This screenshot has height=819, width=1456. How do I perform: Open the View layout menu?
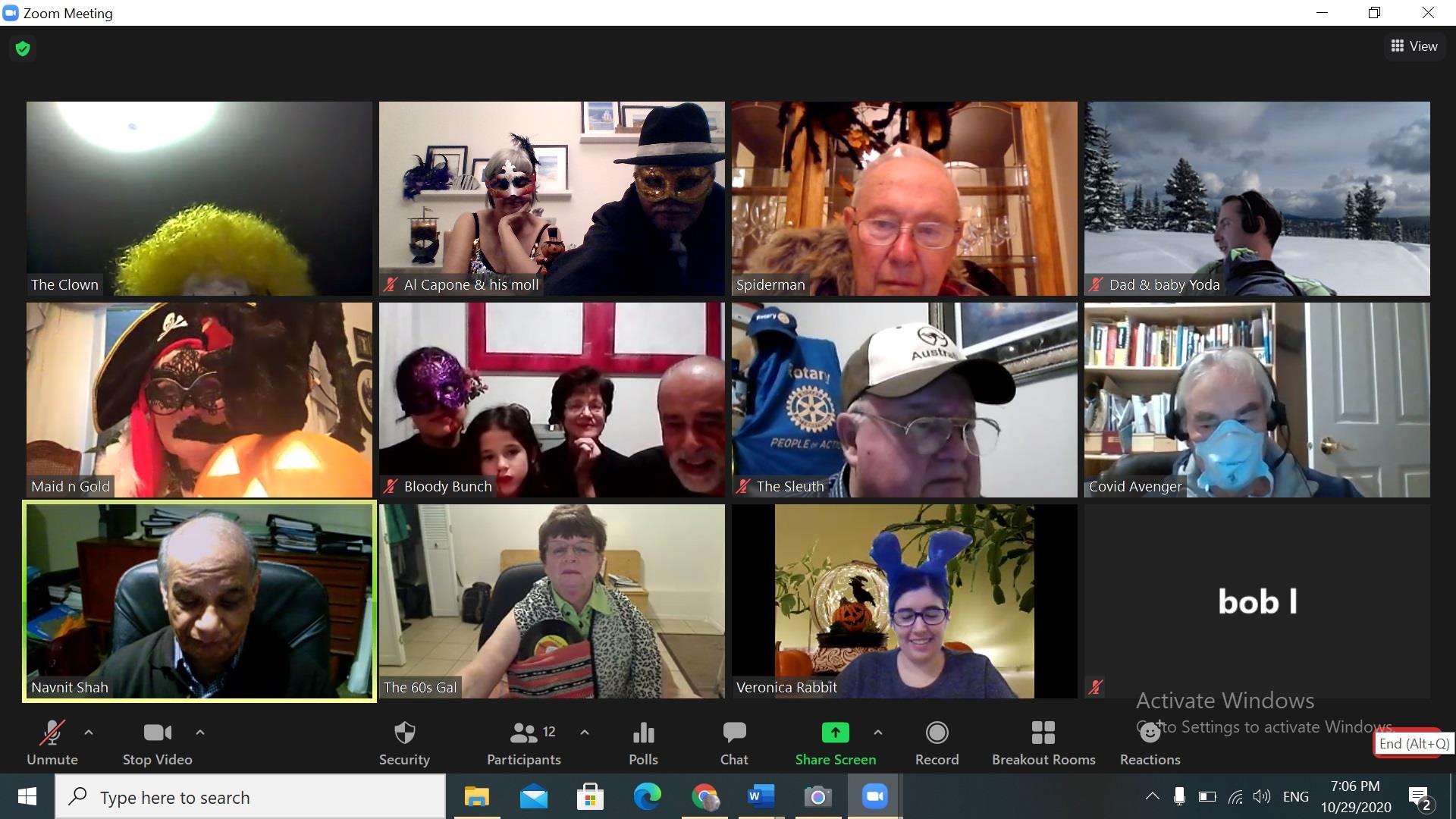pyautogui.click(x=1414, y=46)
